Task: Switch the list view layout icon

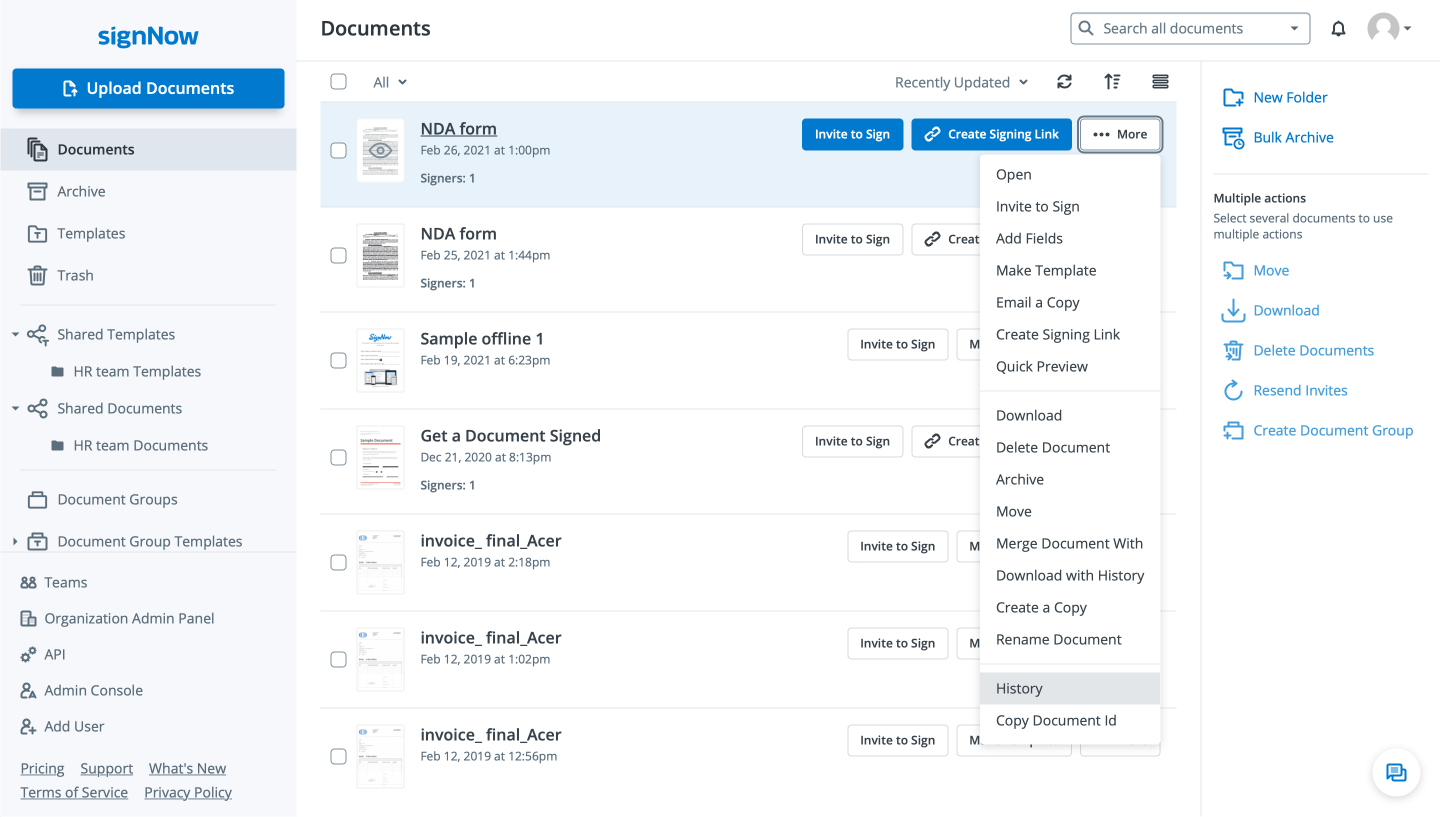Action: tap(1160, 82)
